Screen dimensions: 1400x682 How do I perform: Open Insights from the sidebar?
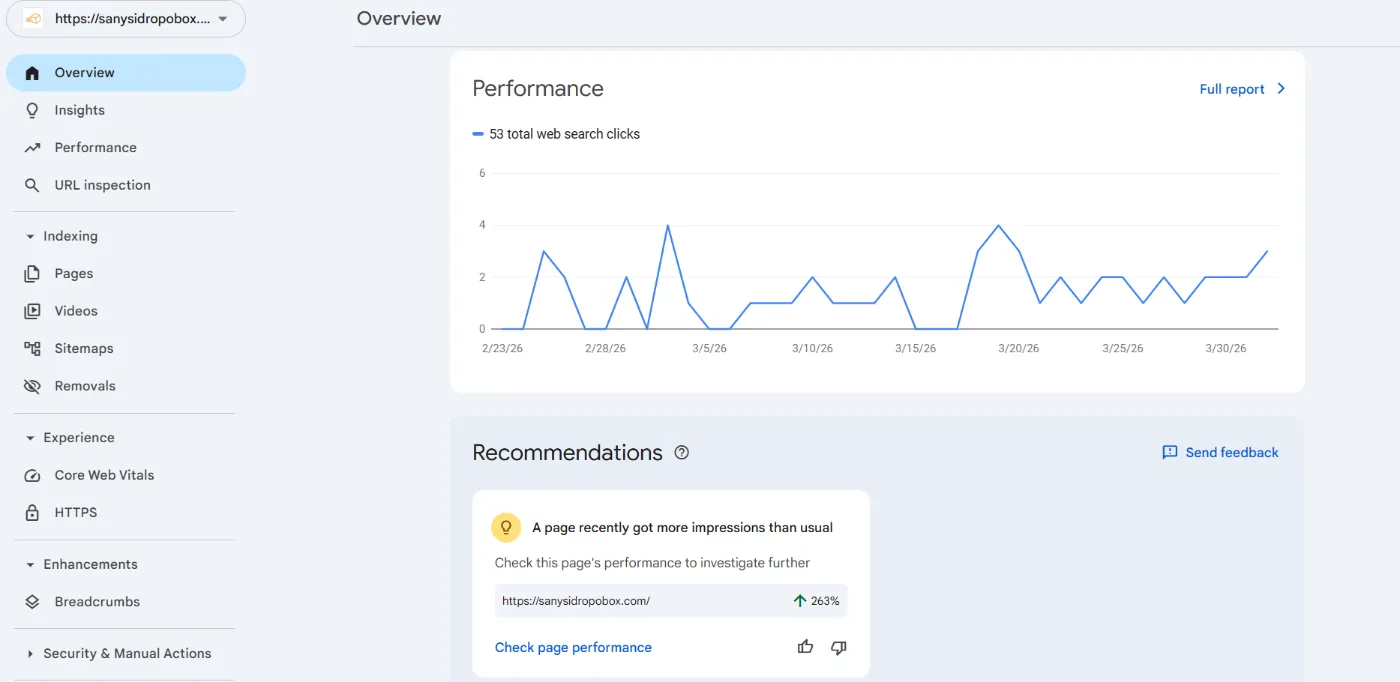point(126,110)
